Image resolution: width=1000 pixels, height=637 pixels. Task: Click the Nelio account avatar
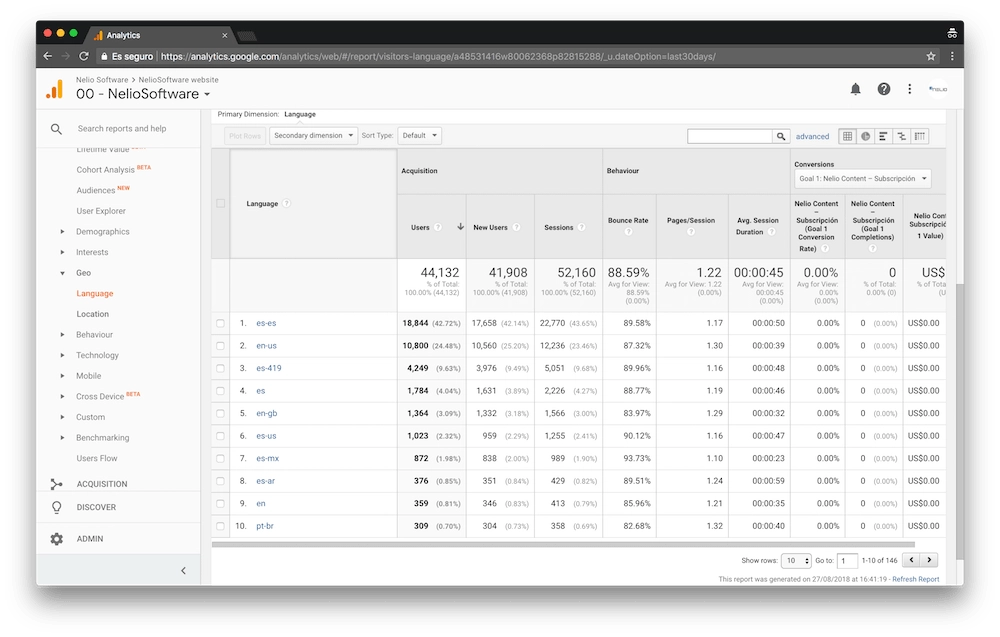(x=938, y=89)
